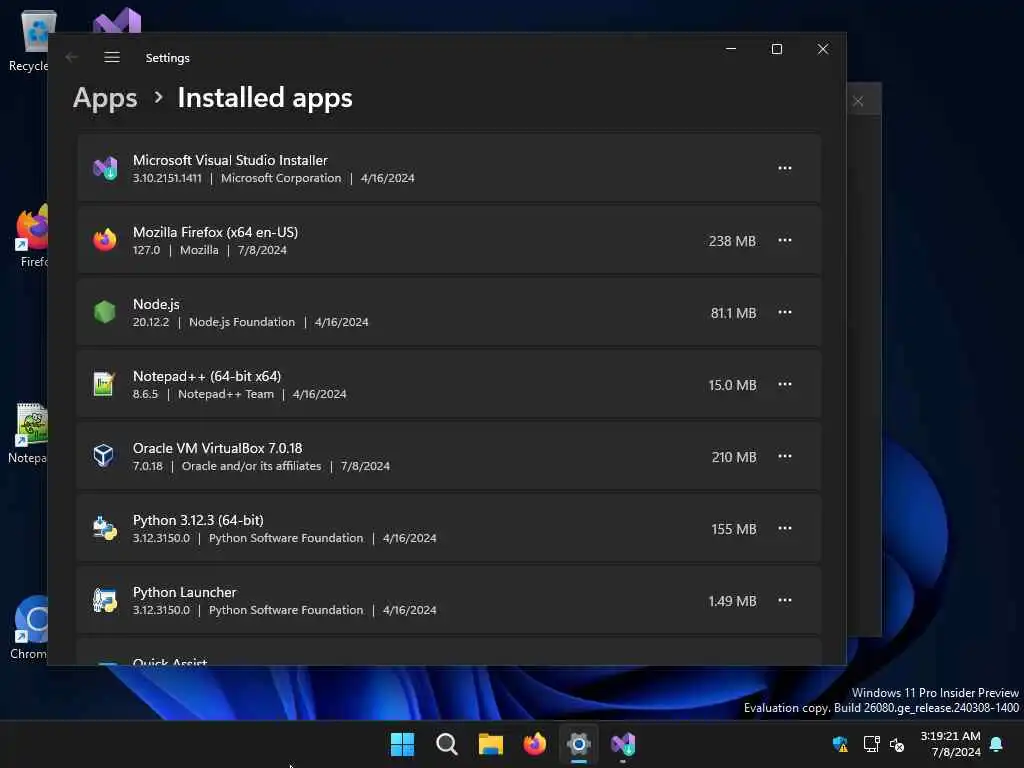Open File Explorer from the taskbar

(490, 744)
